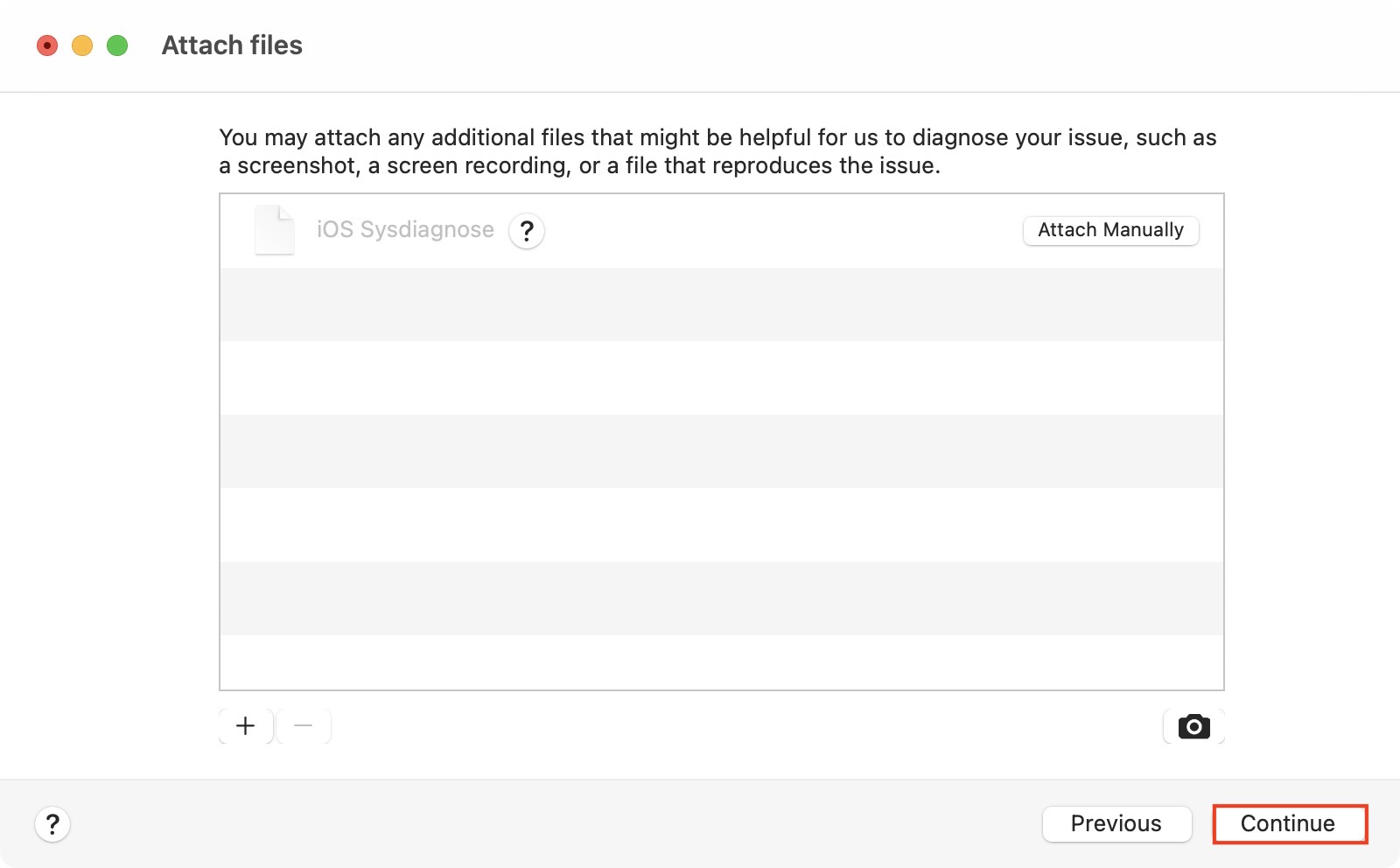
Task: Click the Attach files window title
Action: [x=232, y=45]
